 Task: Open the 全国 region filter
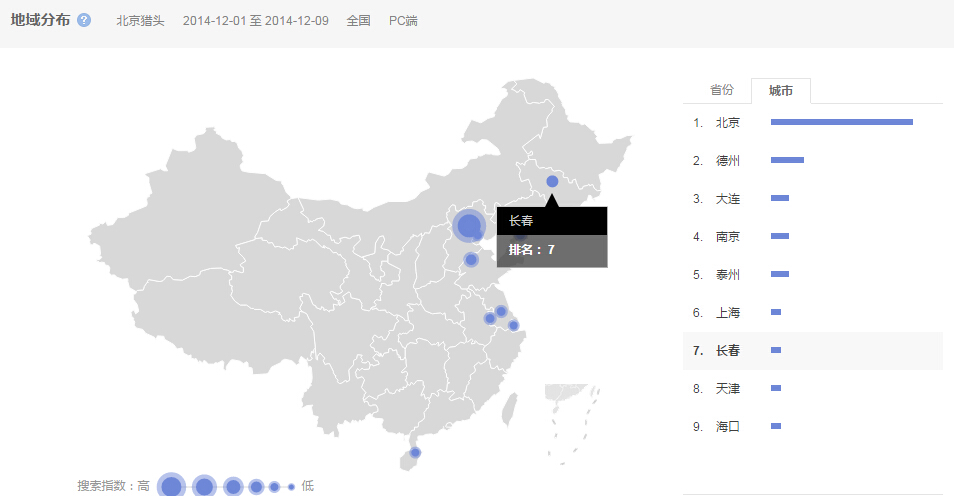coord(358,20)
